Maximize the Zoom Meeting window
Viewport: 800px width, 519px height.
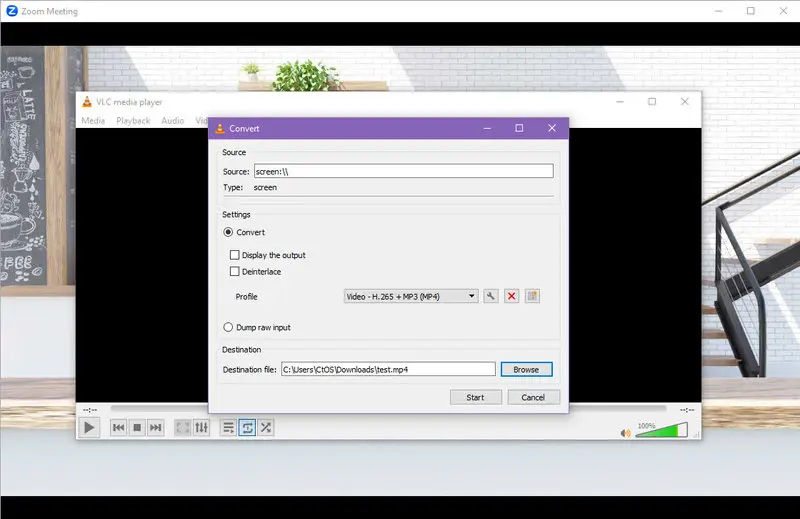(751, 11)
